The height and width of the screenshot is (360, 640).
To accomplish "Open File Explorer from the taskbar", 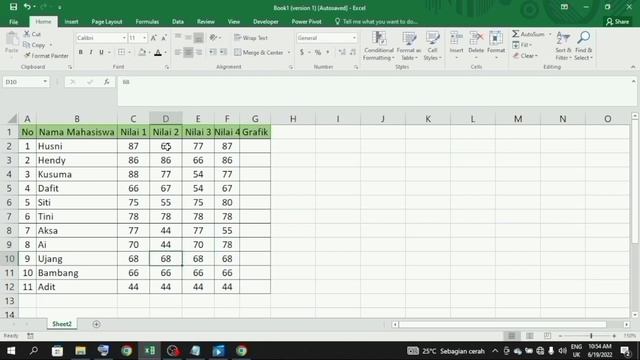I will tap(80, 351).
